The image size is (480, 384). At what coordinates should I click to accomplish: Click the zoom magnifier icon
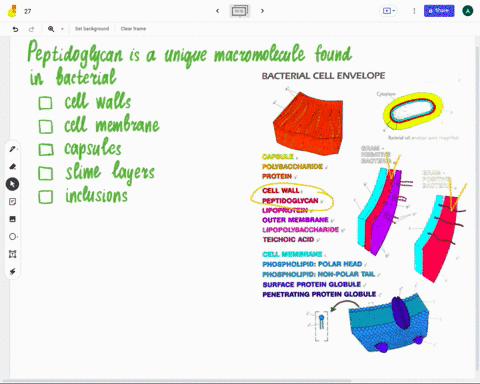click(51, 29)
